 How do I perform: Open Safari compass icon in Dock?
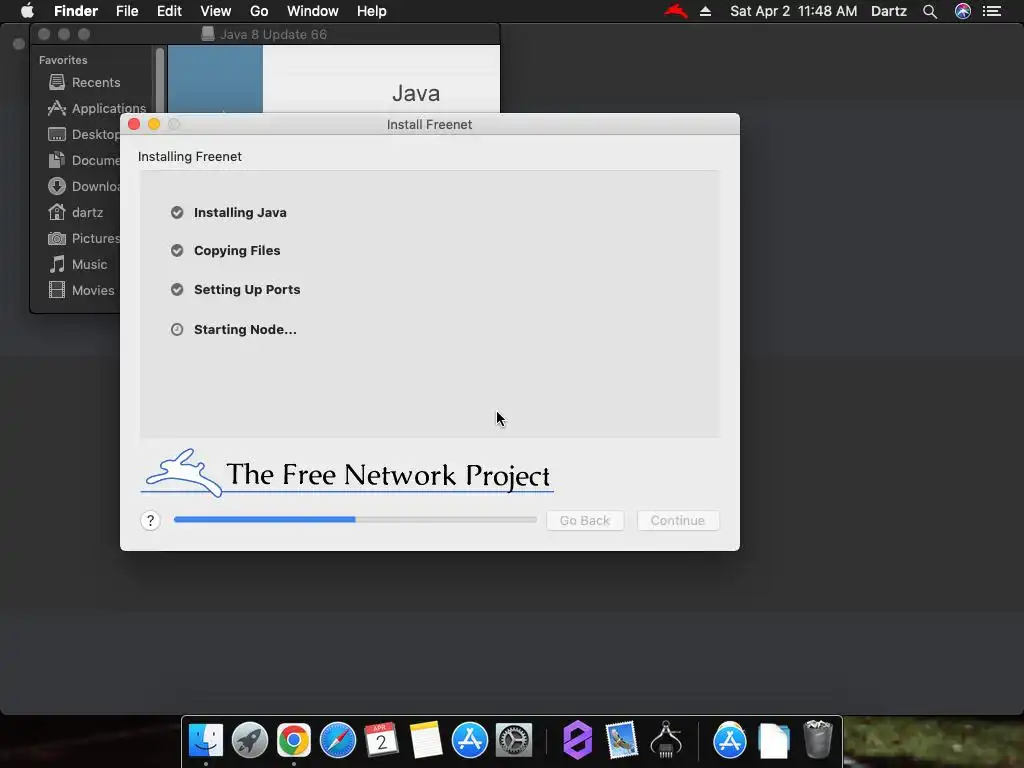tap(338, 740)
